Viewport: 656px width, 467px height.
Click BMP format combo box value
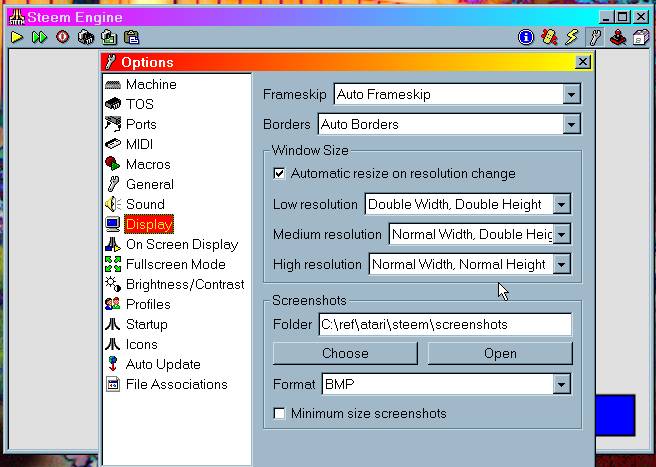tap(339, 385)
